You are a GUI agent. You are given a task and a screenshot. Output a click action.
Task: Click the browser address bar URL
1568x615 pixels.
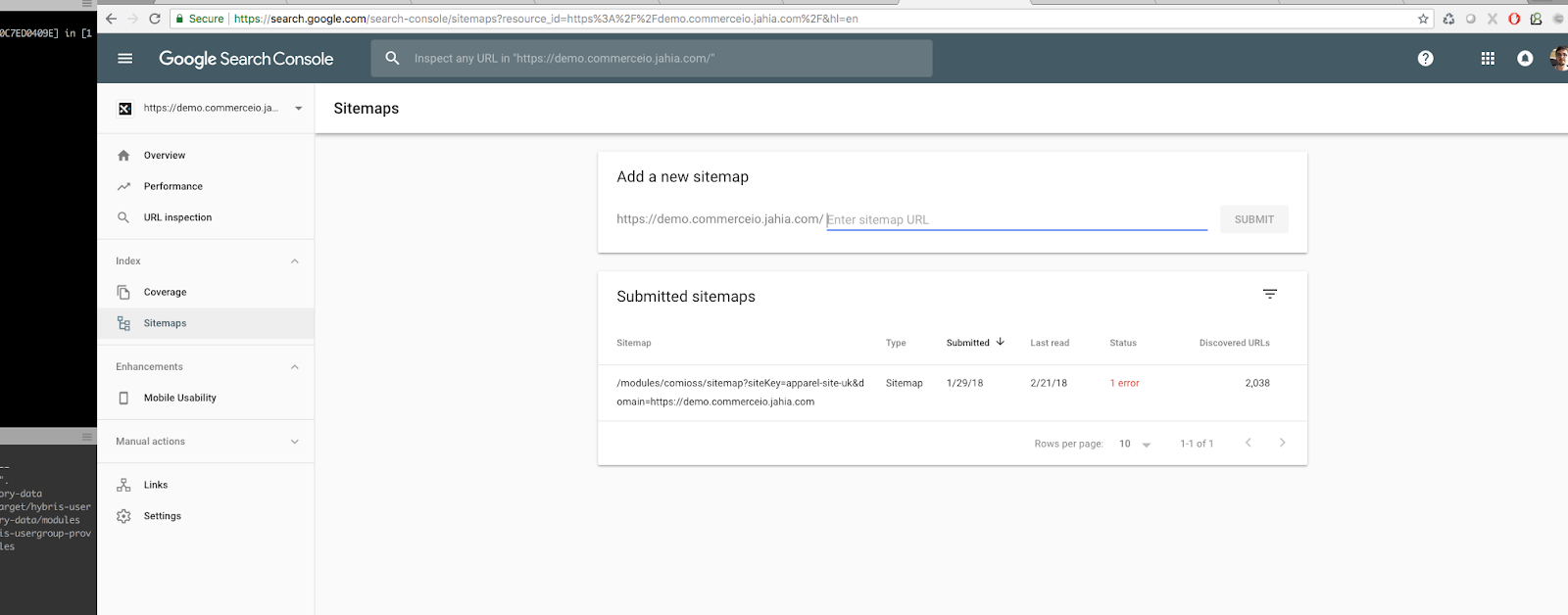546,19
